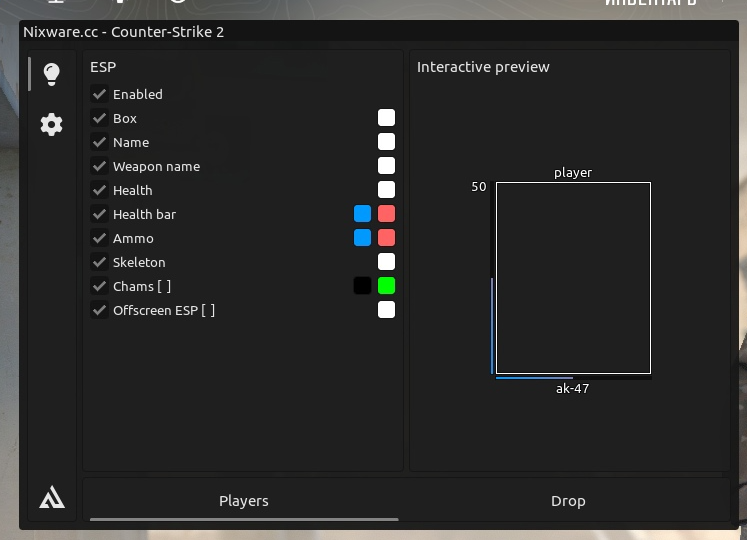The height and width of the screenshot is (540, 747).
Task: Switch to the Drop tab
Action: 568,501
